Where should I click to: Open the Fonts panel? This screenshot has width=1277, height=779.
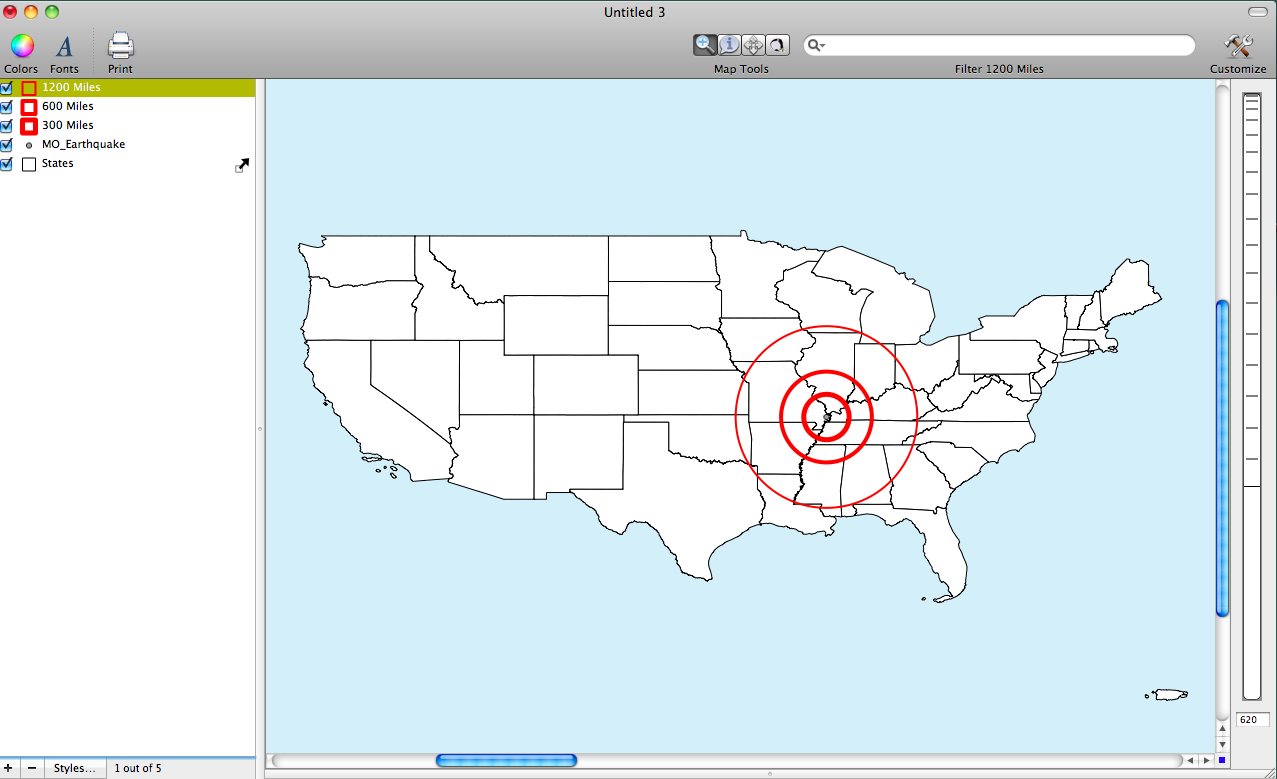pos(64,46)
